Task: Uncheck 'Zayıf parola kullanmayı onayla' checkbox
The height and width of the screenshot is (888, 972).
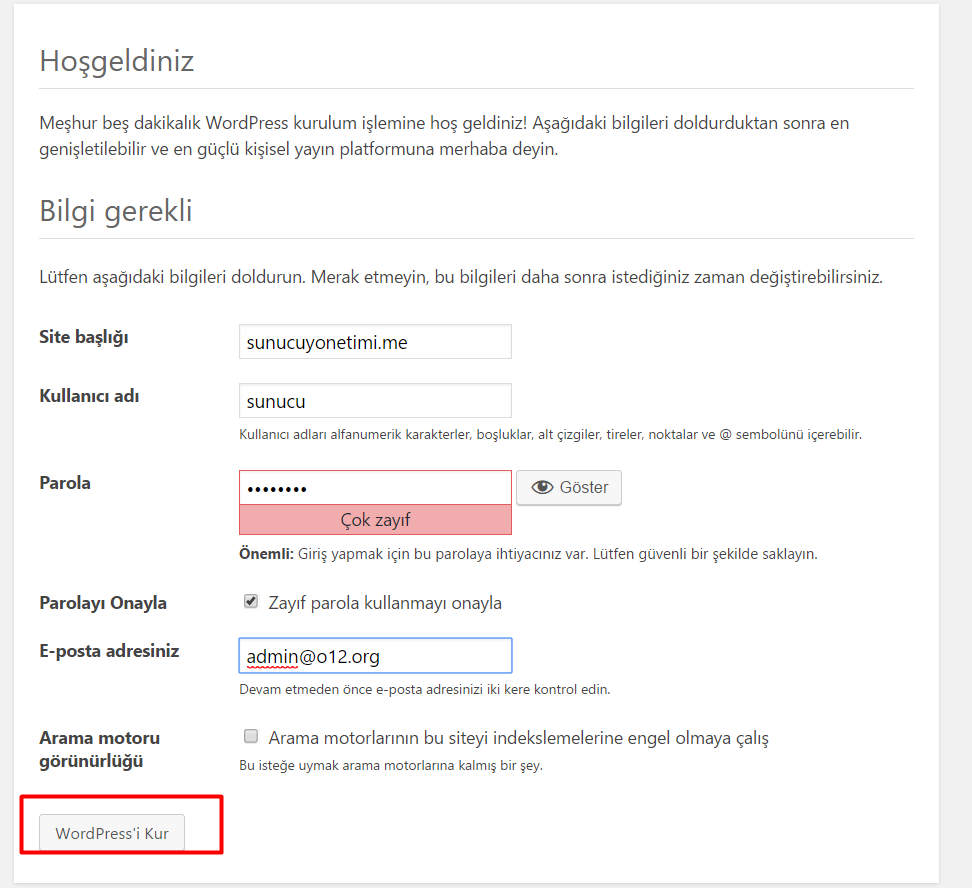Action: click(x=251, y=602)
